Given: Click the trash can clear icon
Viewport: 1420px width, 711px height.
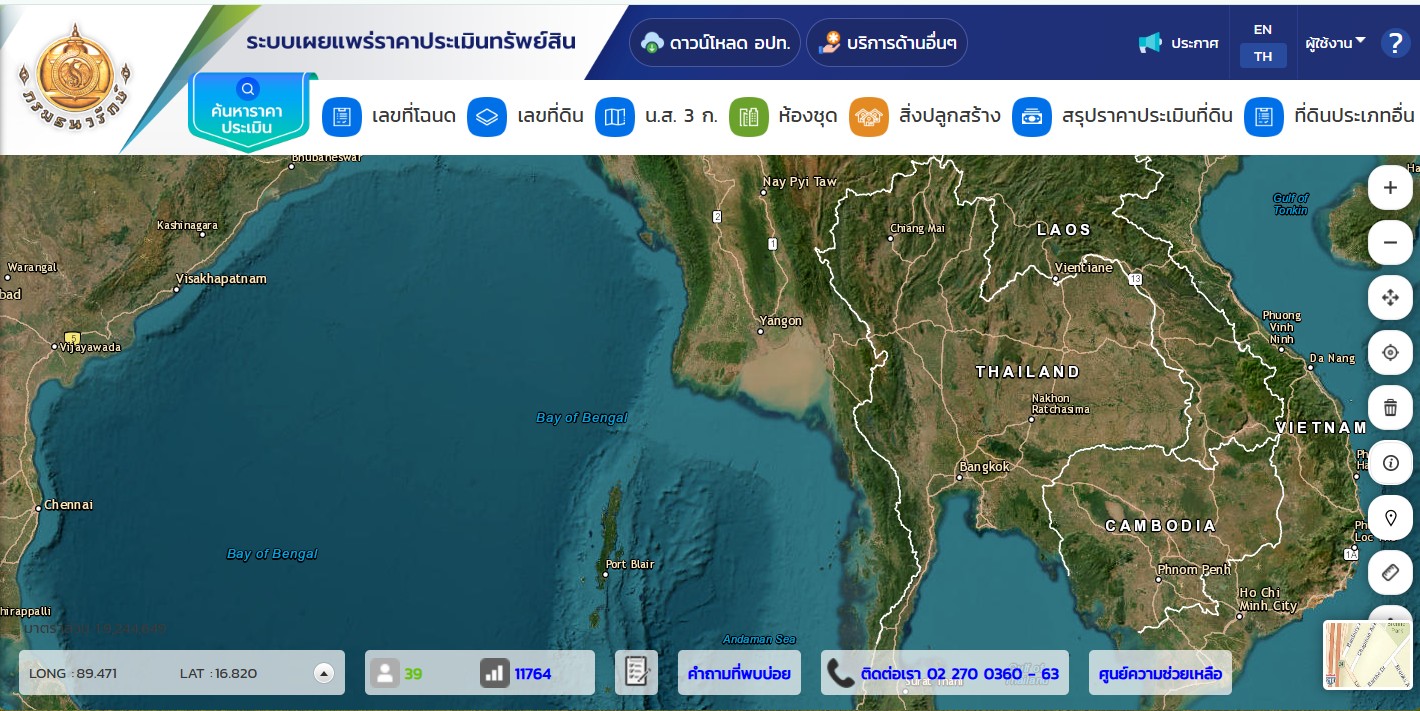Looking at the screenshot, I should click(1390, 407).
